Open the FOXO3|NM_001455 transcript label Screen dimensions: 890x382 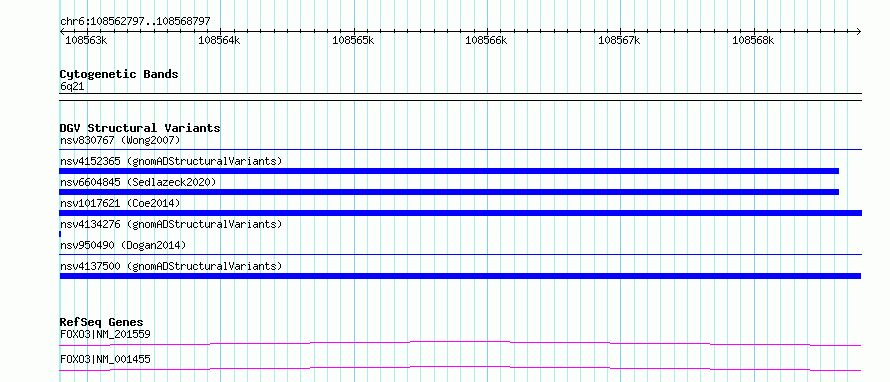click(106, 359)
